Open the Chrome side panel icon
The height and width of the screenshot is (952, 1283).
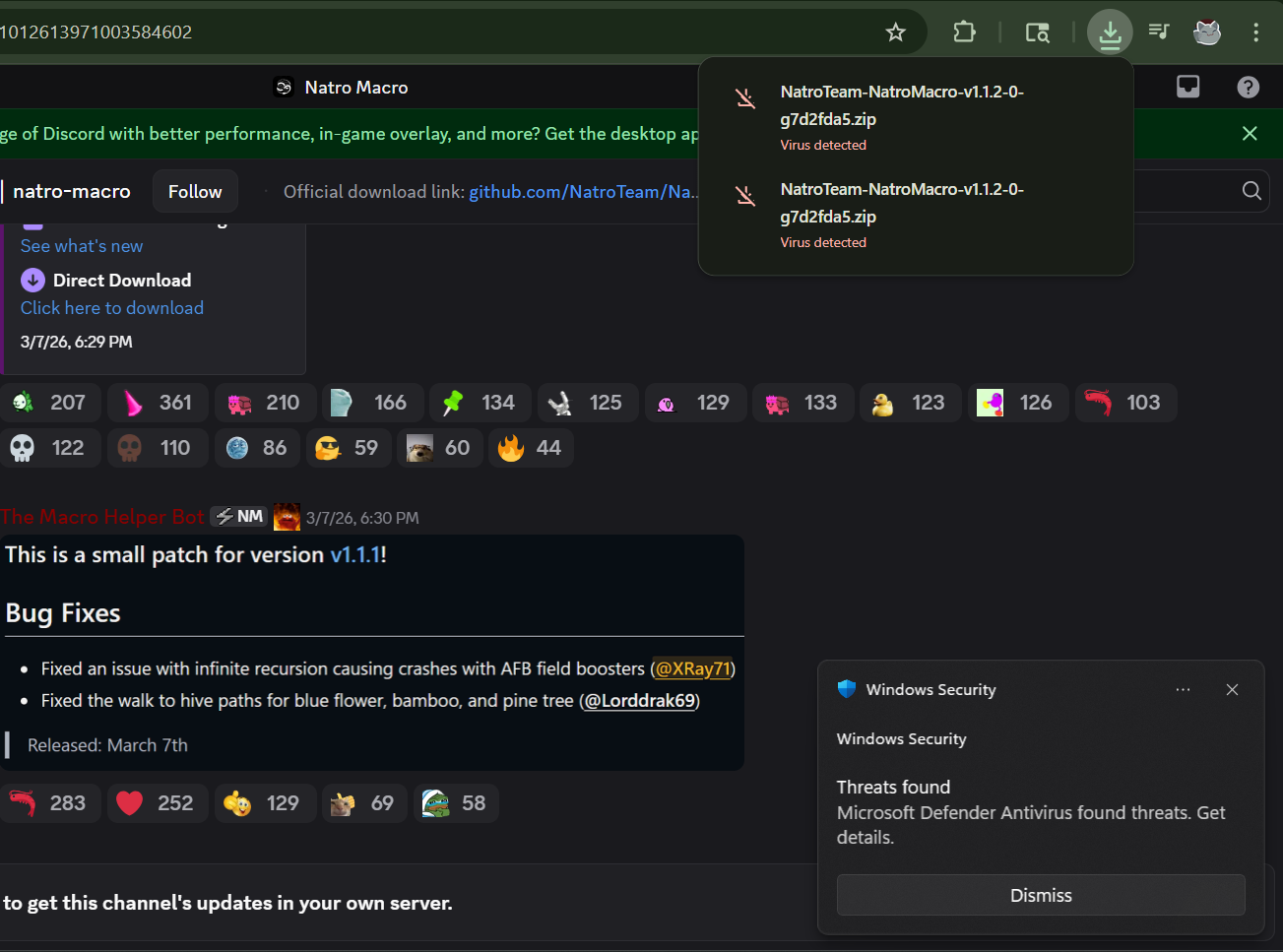click(1037, 32)
